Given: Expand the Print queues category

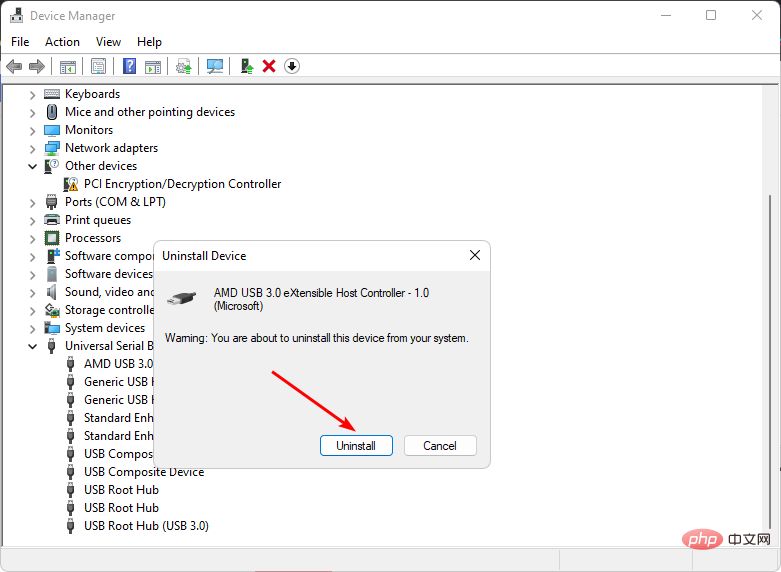Looking at the screenshot, I should [32, 221].
